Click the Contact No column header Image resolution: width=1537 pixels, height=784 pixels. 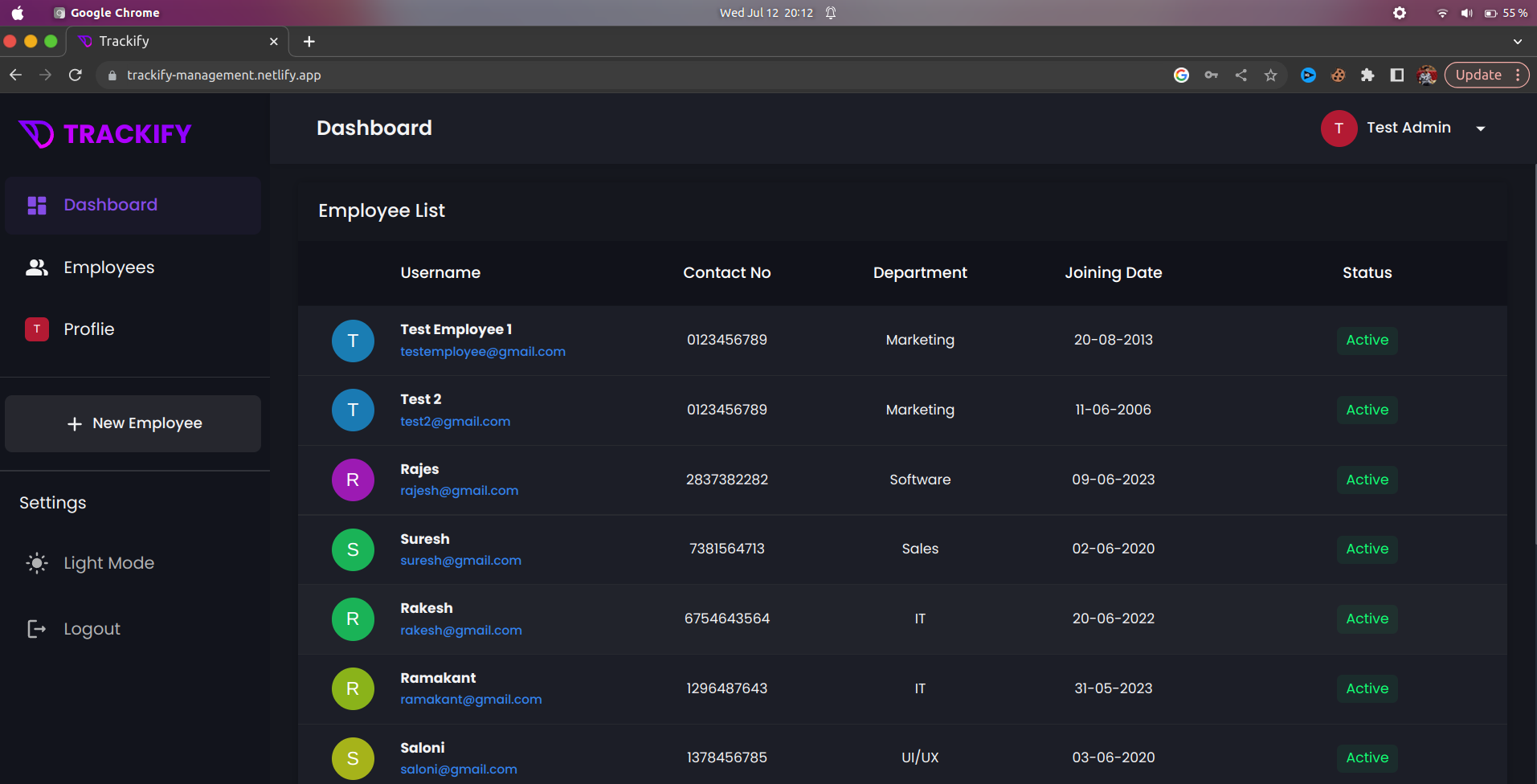pos(726,273)
